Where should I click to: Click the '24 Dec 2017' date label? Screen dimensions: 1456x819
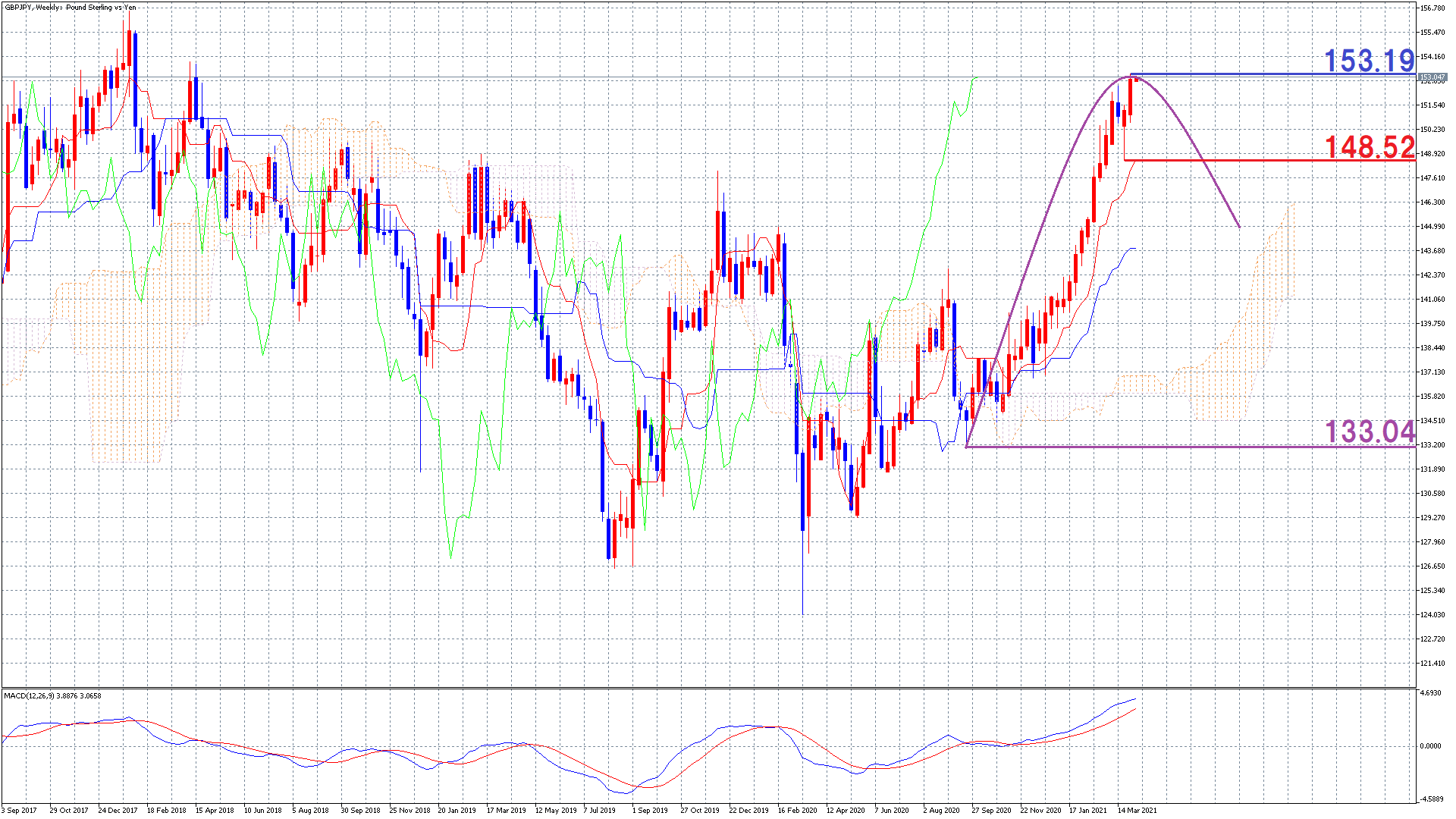[x=118, y=811]
